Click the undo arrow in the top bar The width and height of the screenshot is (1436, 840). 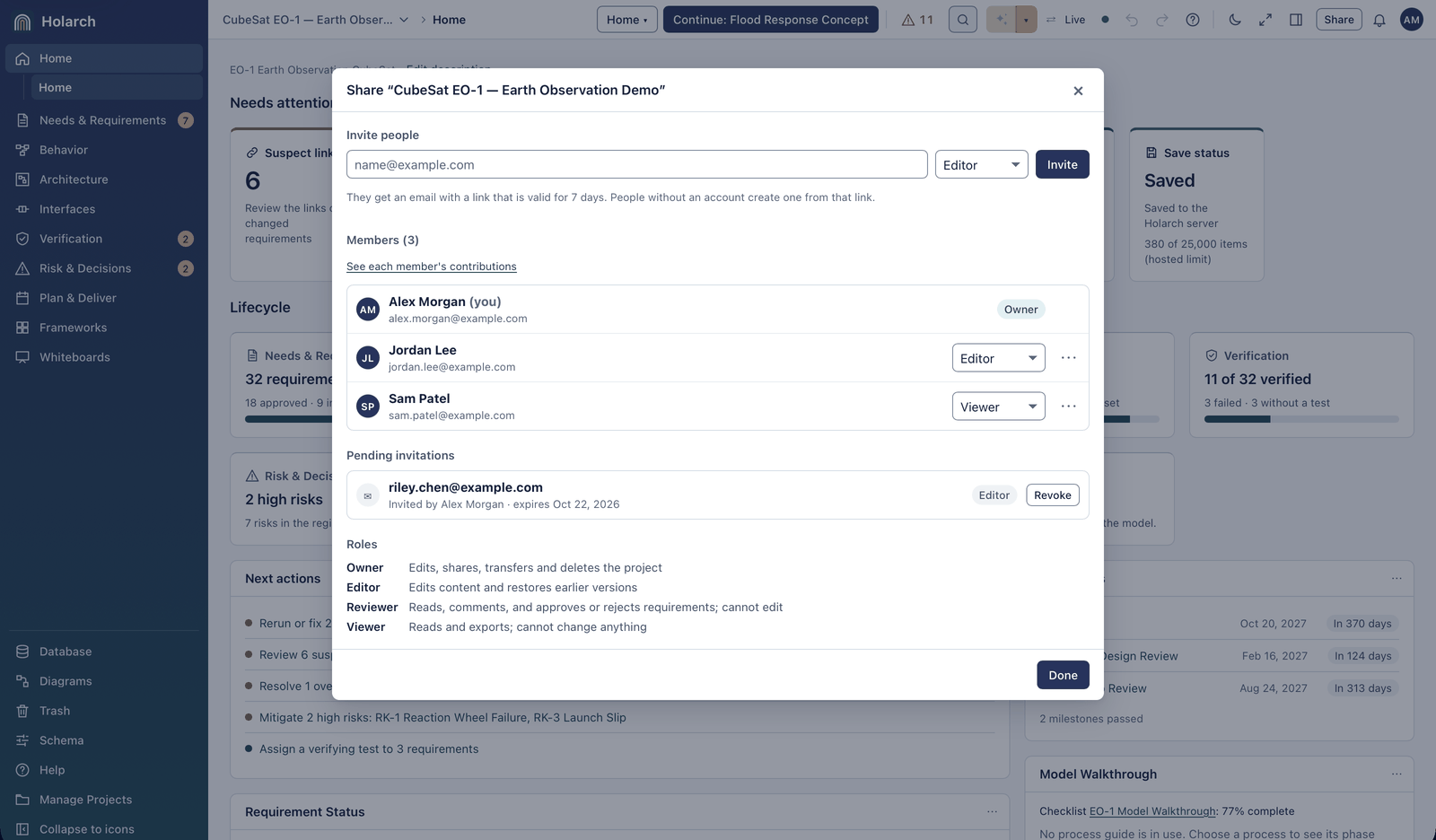(1132, 20)
